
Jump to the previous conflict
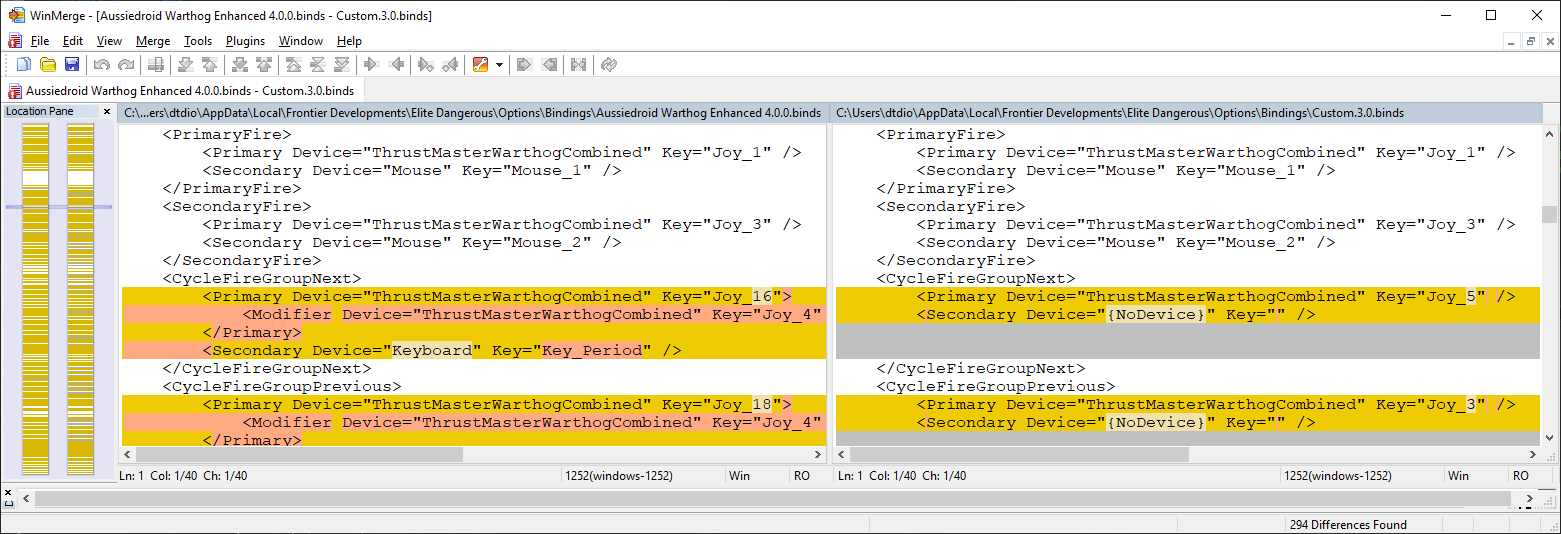[x=264, y=65]
